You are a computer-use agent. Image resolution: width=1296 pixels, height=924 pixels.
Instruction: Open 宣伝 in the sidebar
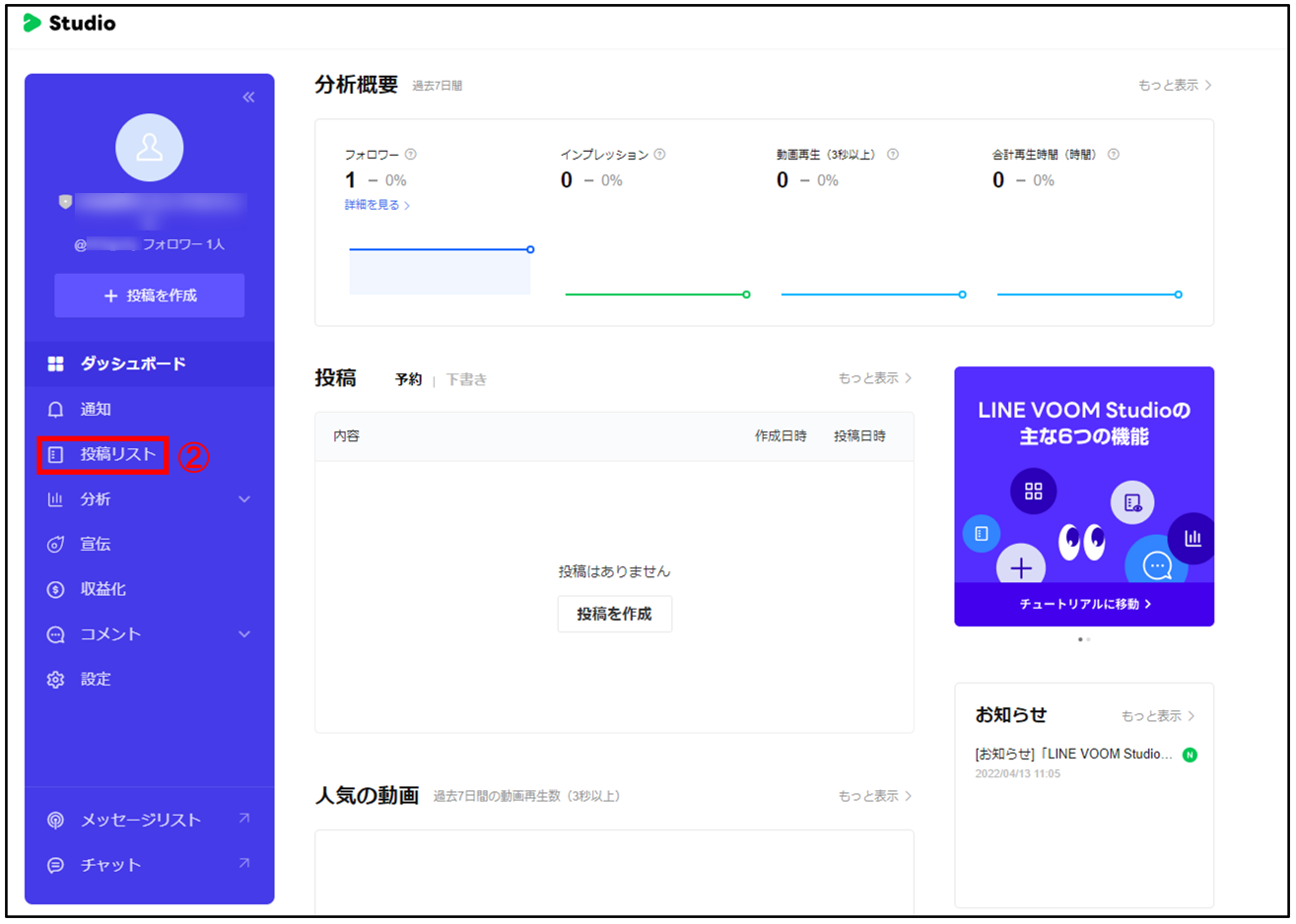click(150, 544)
